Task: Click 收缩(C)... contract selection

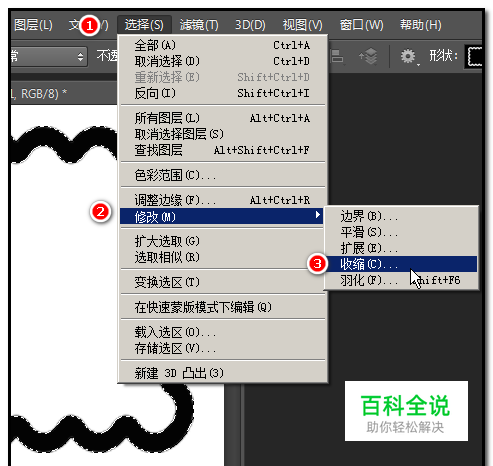Action: tap(401, 264)
